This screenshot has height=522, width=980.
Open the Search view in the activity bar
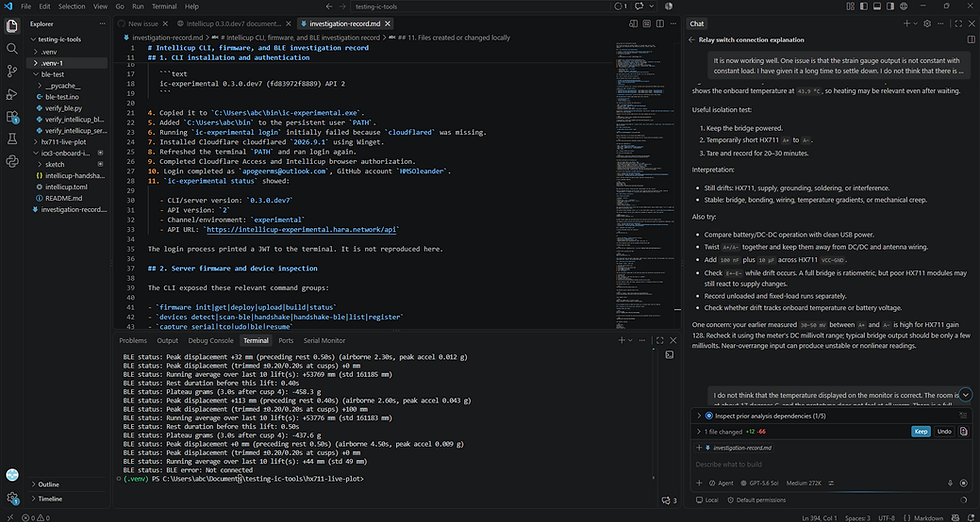coord(12,49)
